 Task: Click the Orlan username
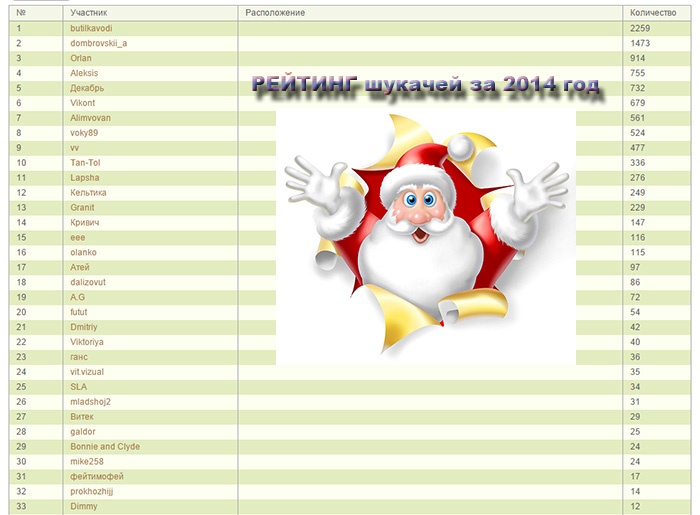[81, 58]
